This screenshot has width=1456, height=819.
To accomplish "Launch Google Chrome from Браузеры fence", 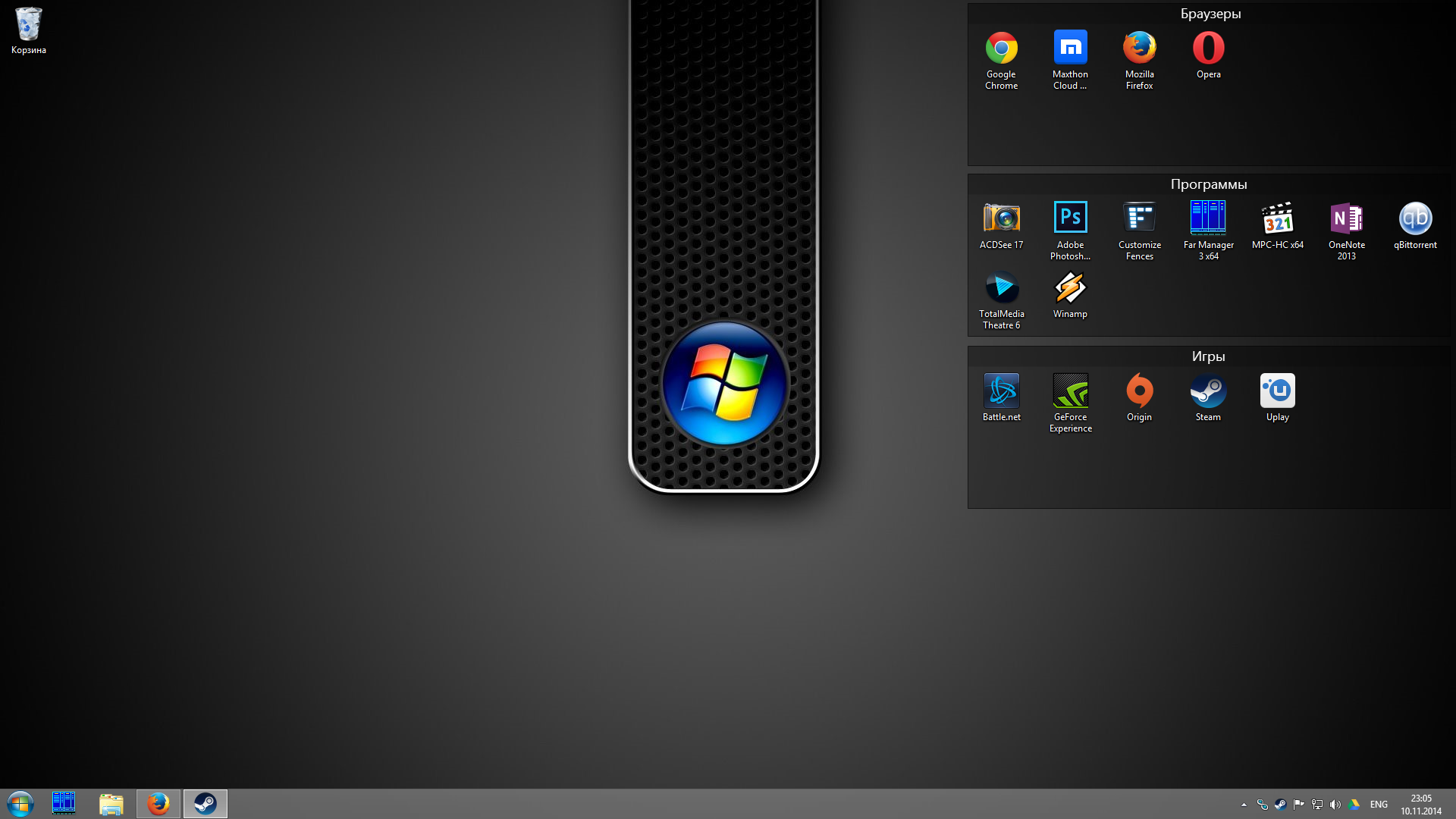I will pos(1001,47).
